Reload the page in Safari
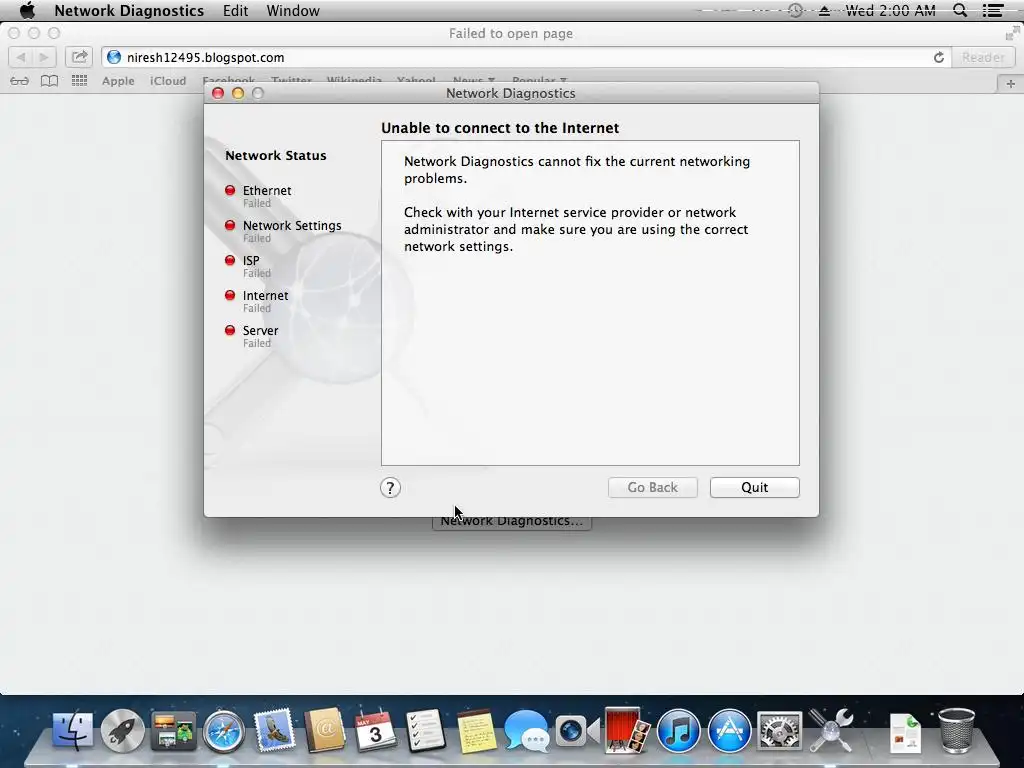 point(938,57)
